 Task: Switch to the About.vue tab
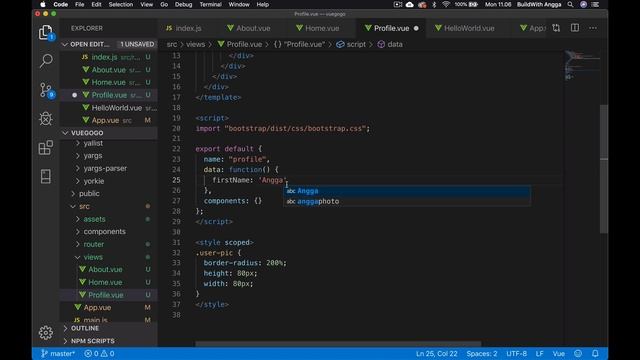tap(253, 28)
